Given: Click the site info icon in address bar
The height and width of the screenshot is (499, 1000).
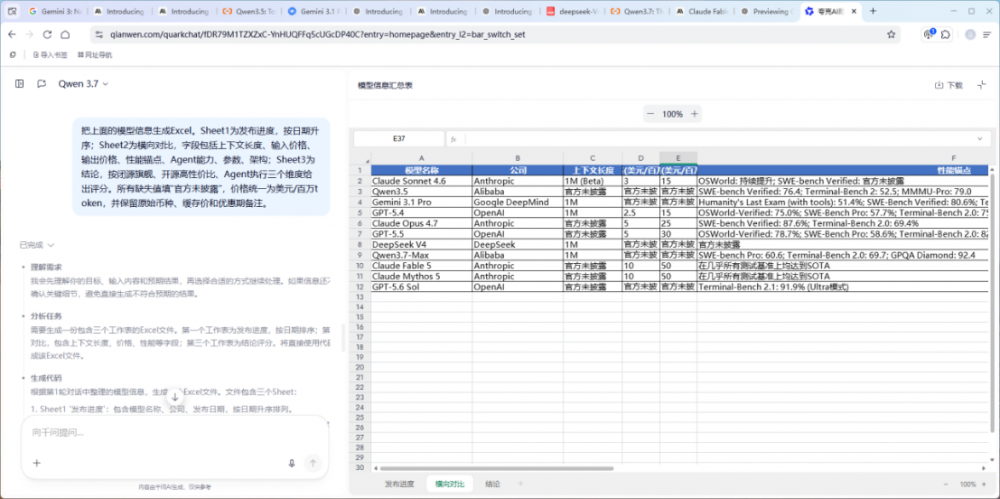Looking at the screenshot, I should [98, 34].
